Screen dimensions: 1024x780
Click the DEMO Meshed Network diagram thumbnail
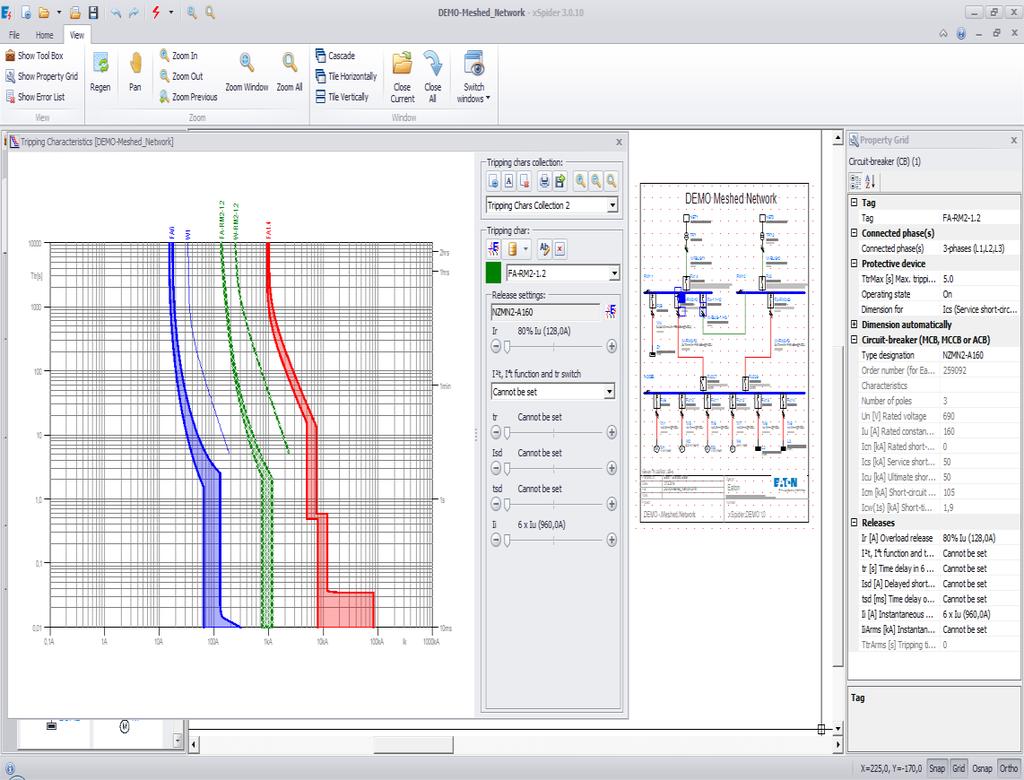(x=724, y=353)
